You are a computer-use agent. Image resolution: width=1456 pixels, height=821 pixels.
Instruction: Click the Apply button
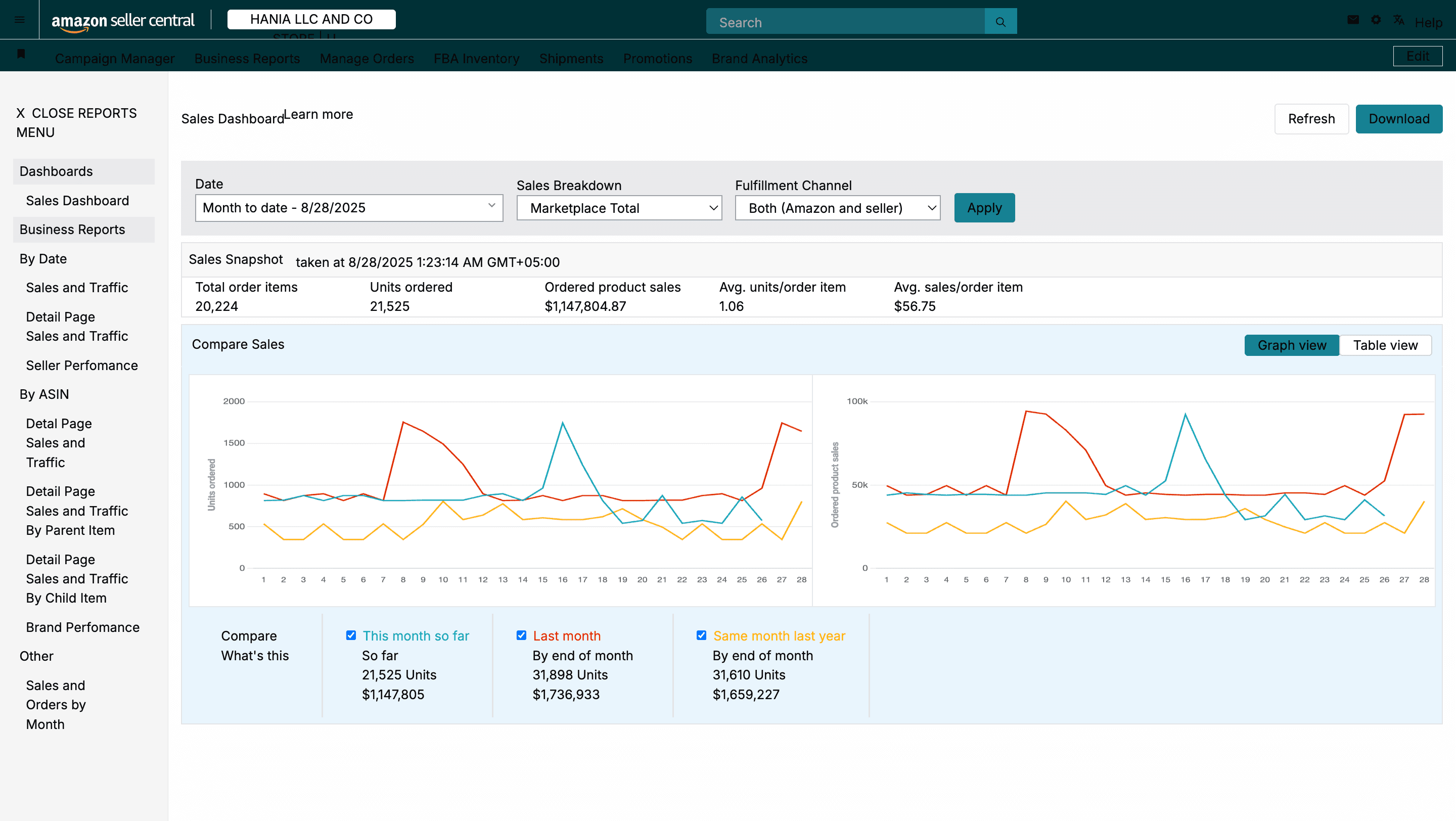[984, 207]
